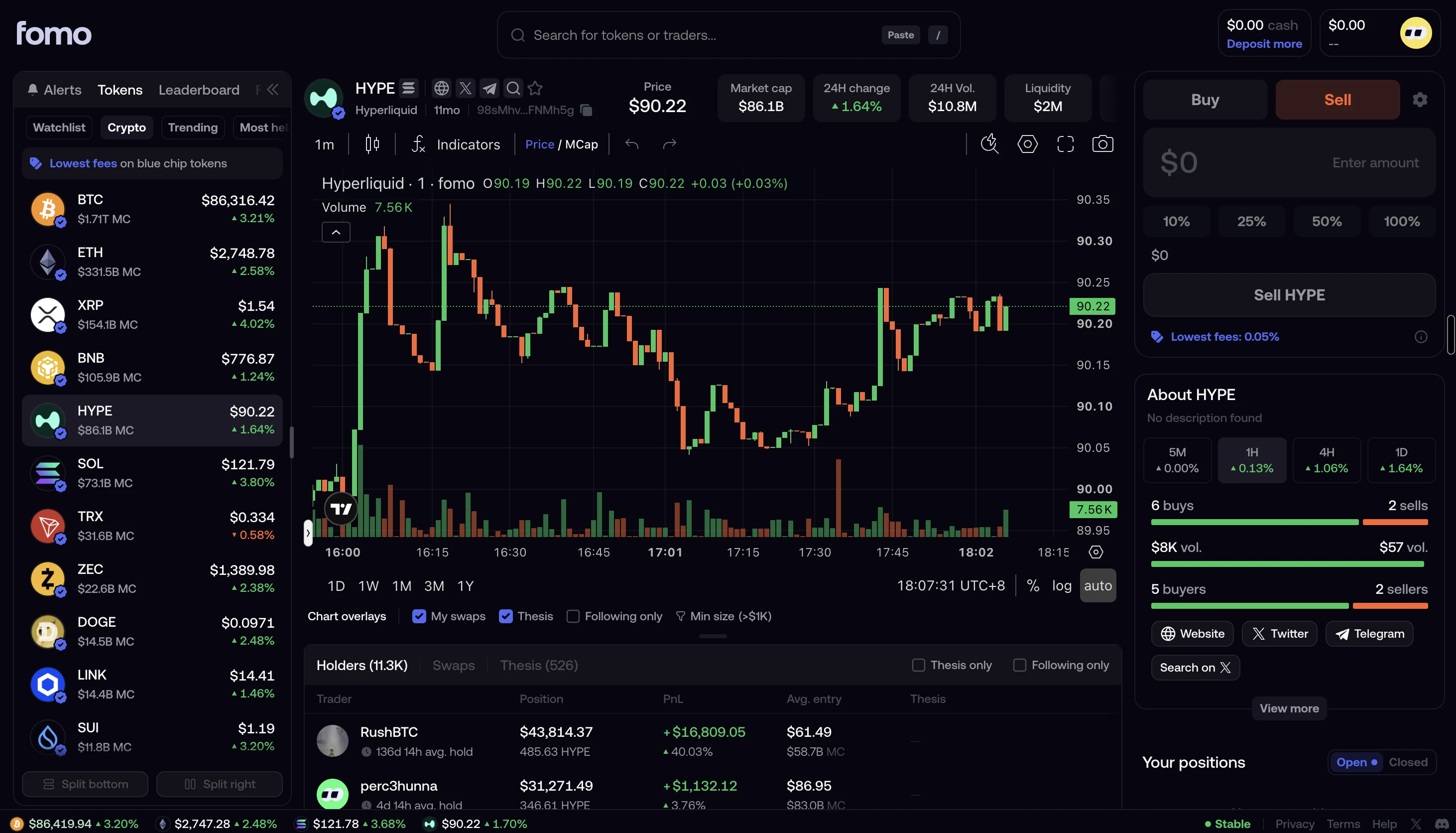The height and width of the screenshot is (833, 1456).
Task: Uncheck the My swaps overlay
Action: [x=419, y=616]
